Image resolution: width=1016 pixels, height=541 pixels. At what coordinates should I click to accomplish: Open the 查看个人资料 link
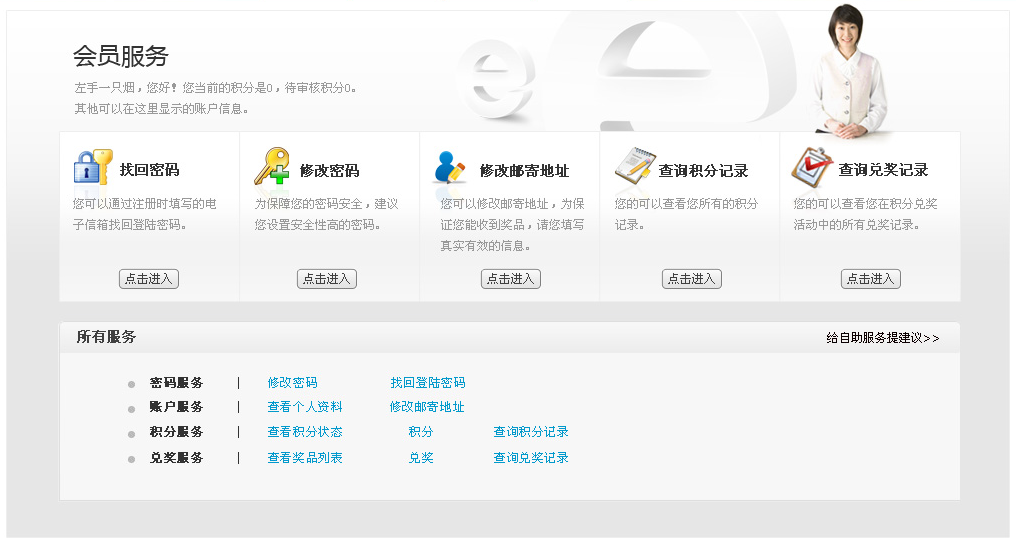[x=304, y=407]
